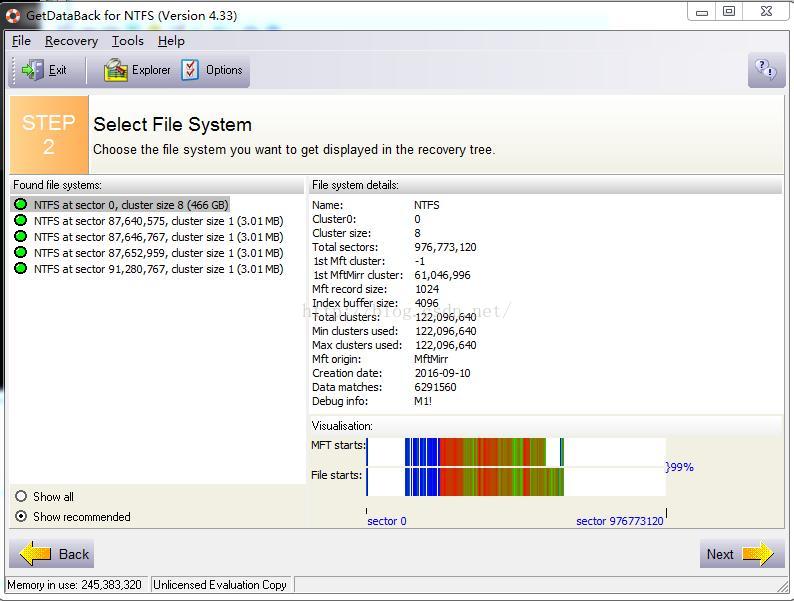Click the File system details header
794x601 pixels.
(x=355, y=185)
